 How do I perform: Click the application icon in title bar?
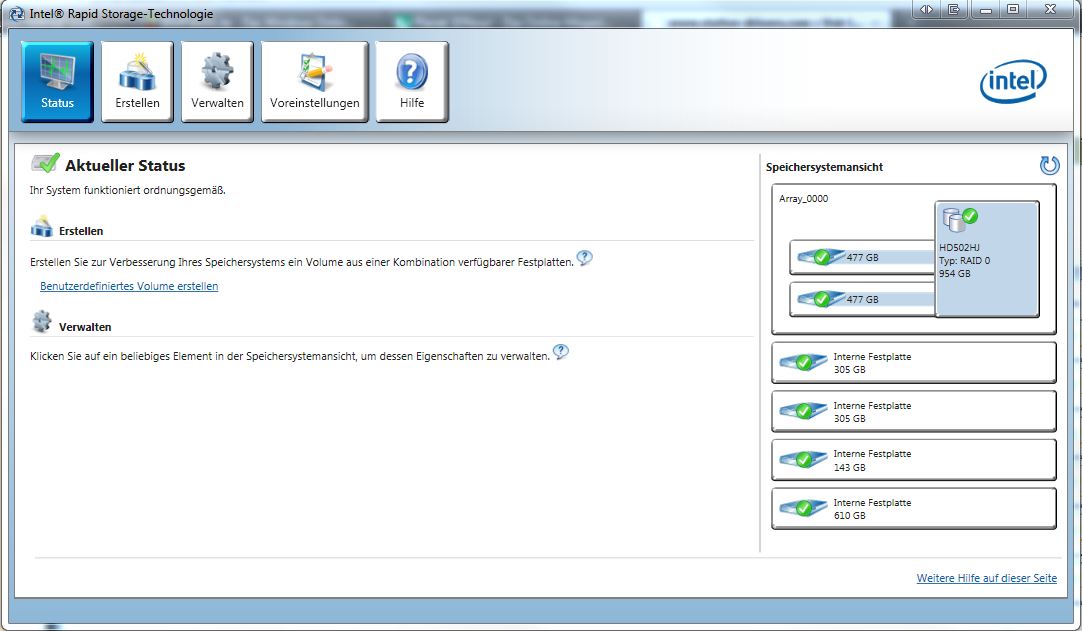[x=17, y=13]
